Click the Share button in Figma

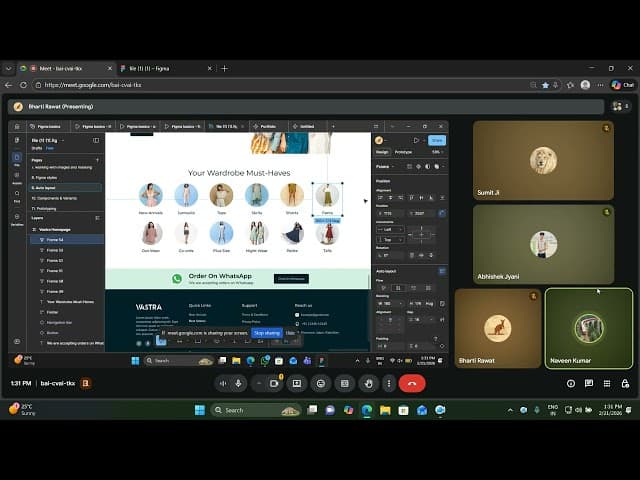click(436, 140)
